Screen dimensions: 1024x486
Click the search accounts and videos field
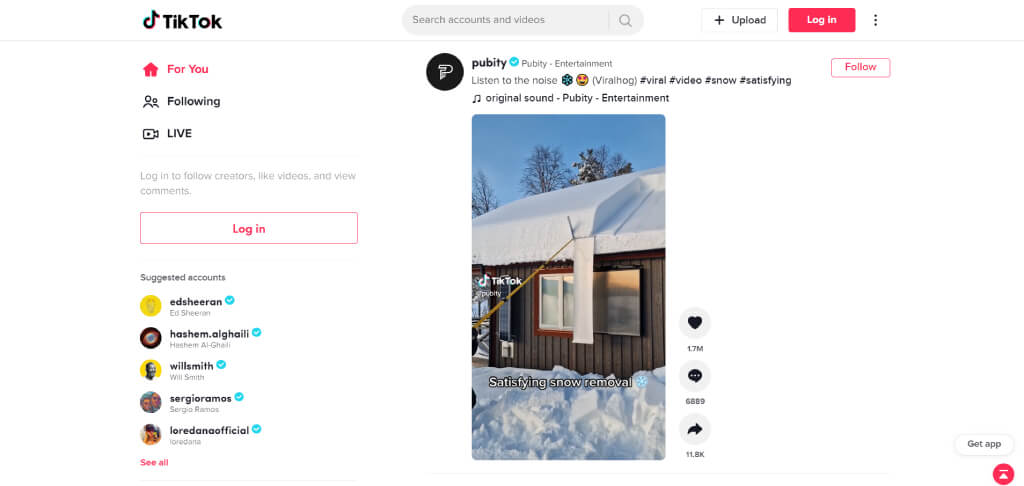(x=506, y=20)
